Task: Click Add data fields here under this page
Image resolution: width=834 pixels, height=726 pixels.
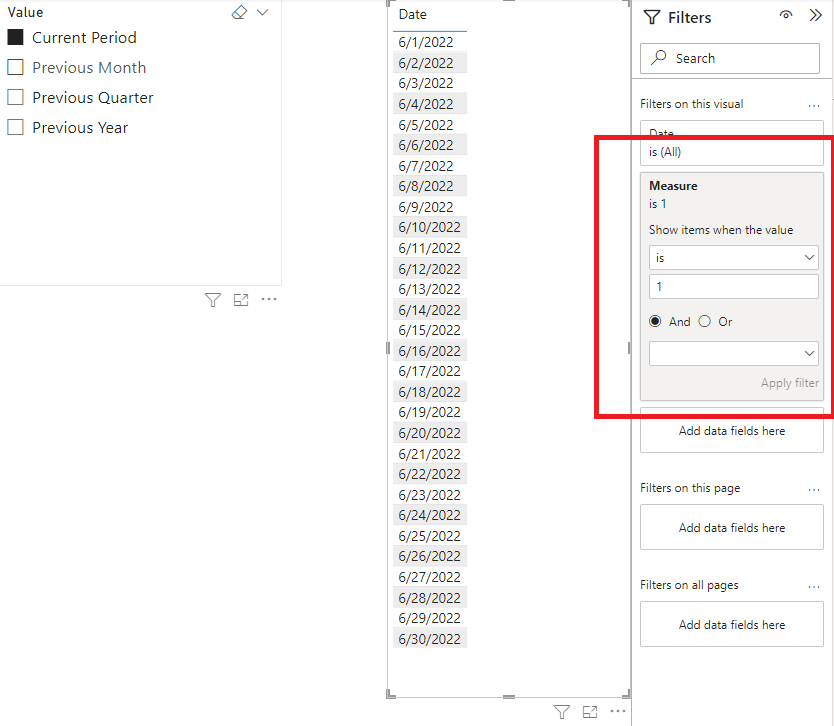Action: point(732,528)
